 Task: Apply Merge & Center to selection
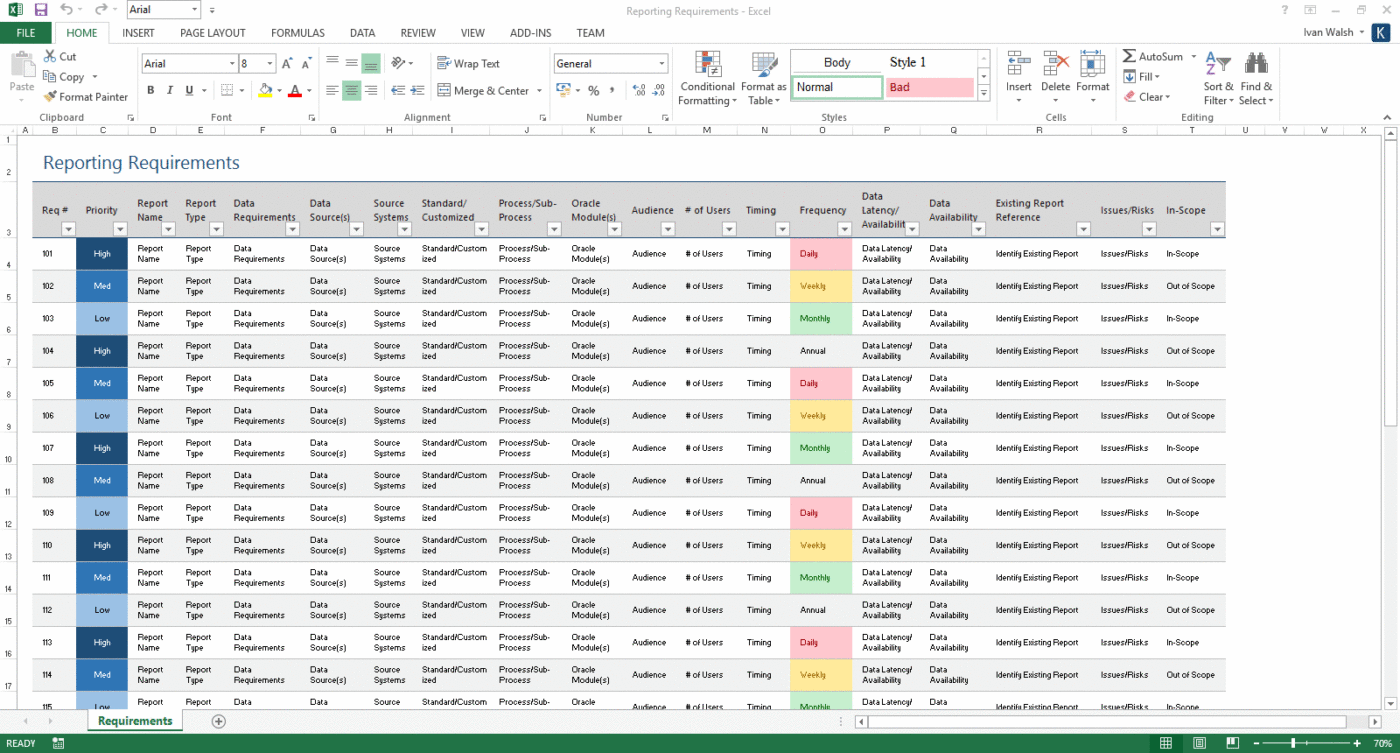click(x=484, y=90)
